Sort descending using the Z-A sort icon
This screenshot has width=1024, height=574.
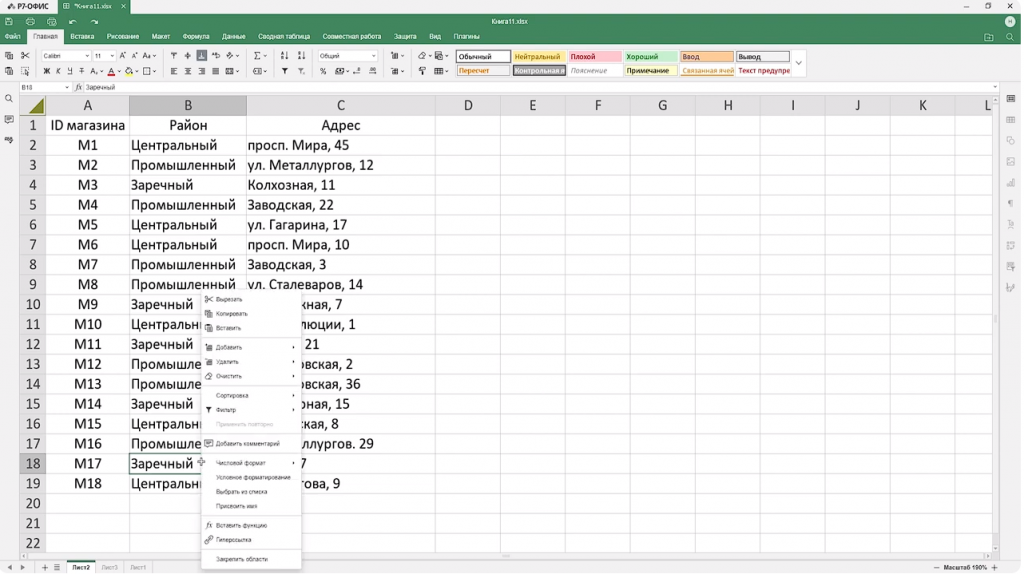301,56
